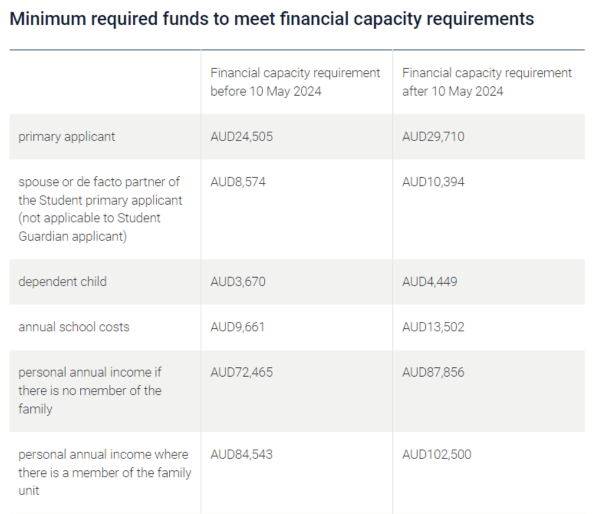Click the 'dependent child' row label
Screen dimensions: 596x514
tap(62, 282)
